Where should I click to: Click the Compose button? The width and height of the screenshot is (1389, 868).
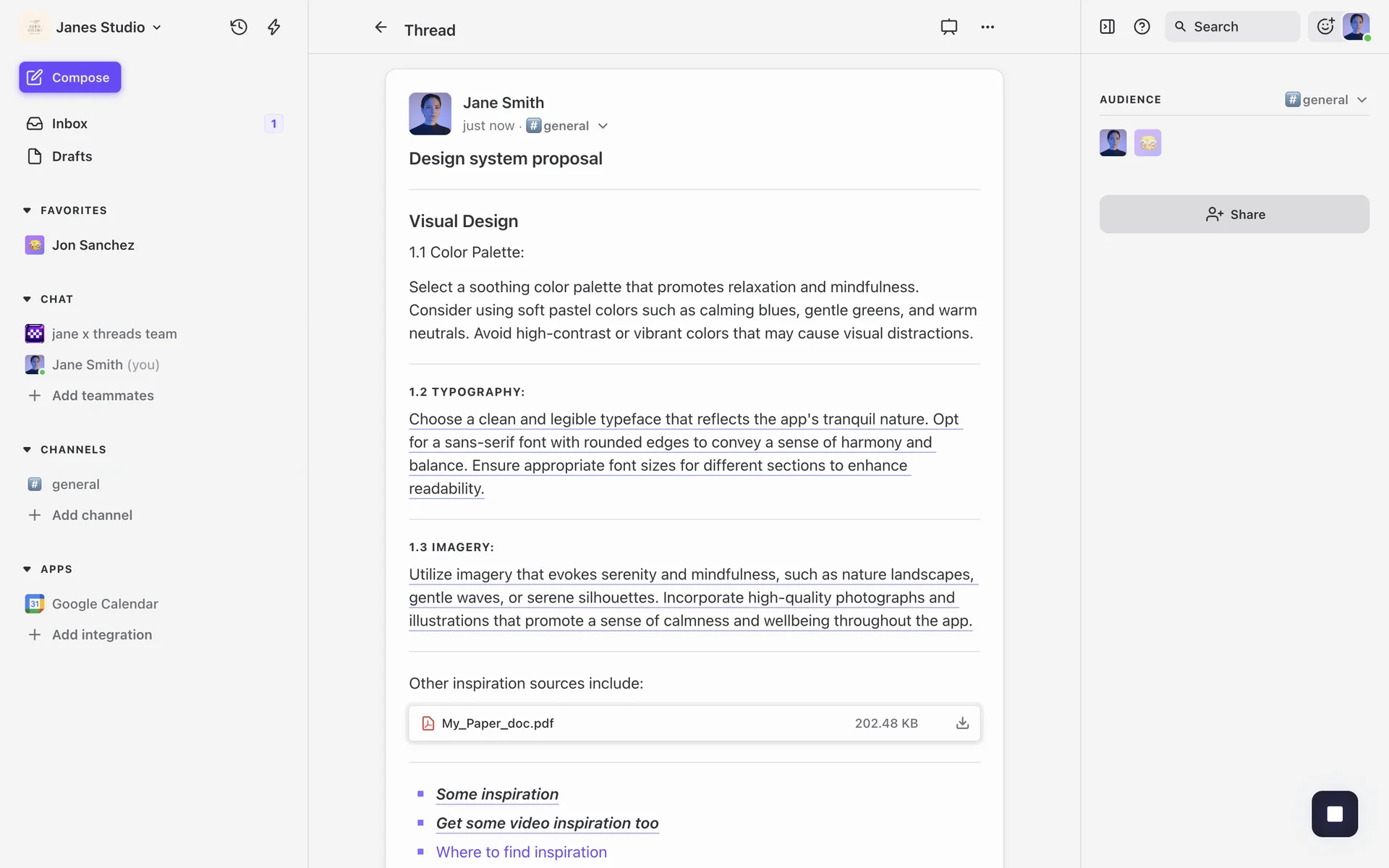[x=70, y=77]
